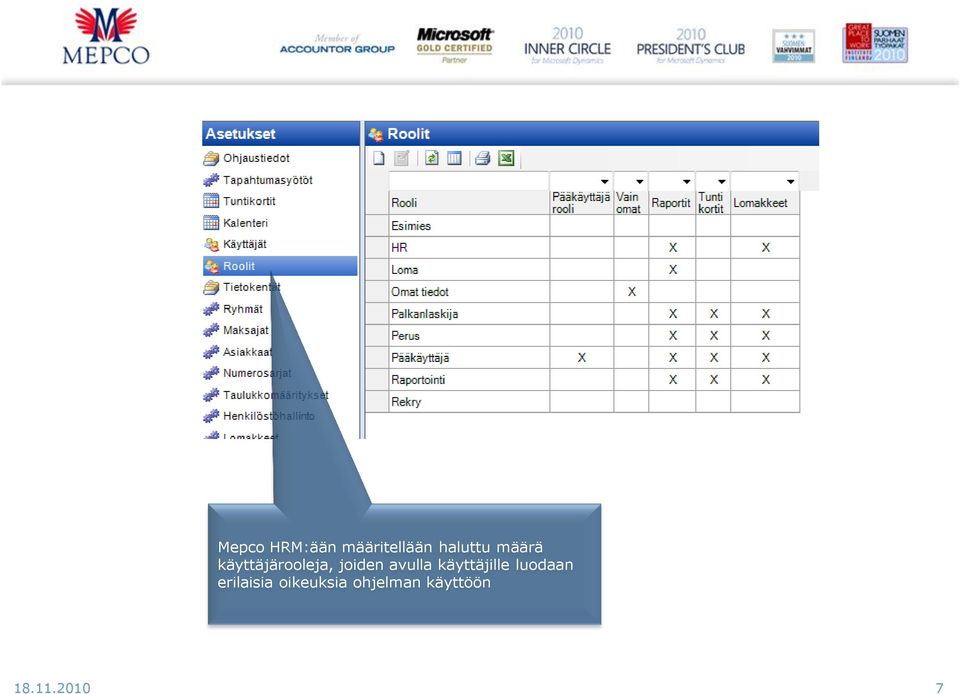Viewport: 960px width, 694px height.
Task: Click the gear icon beside Henkilöstöhallinto
Action: click(x=211, y=416)
